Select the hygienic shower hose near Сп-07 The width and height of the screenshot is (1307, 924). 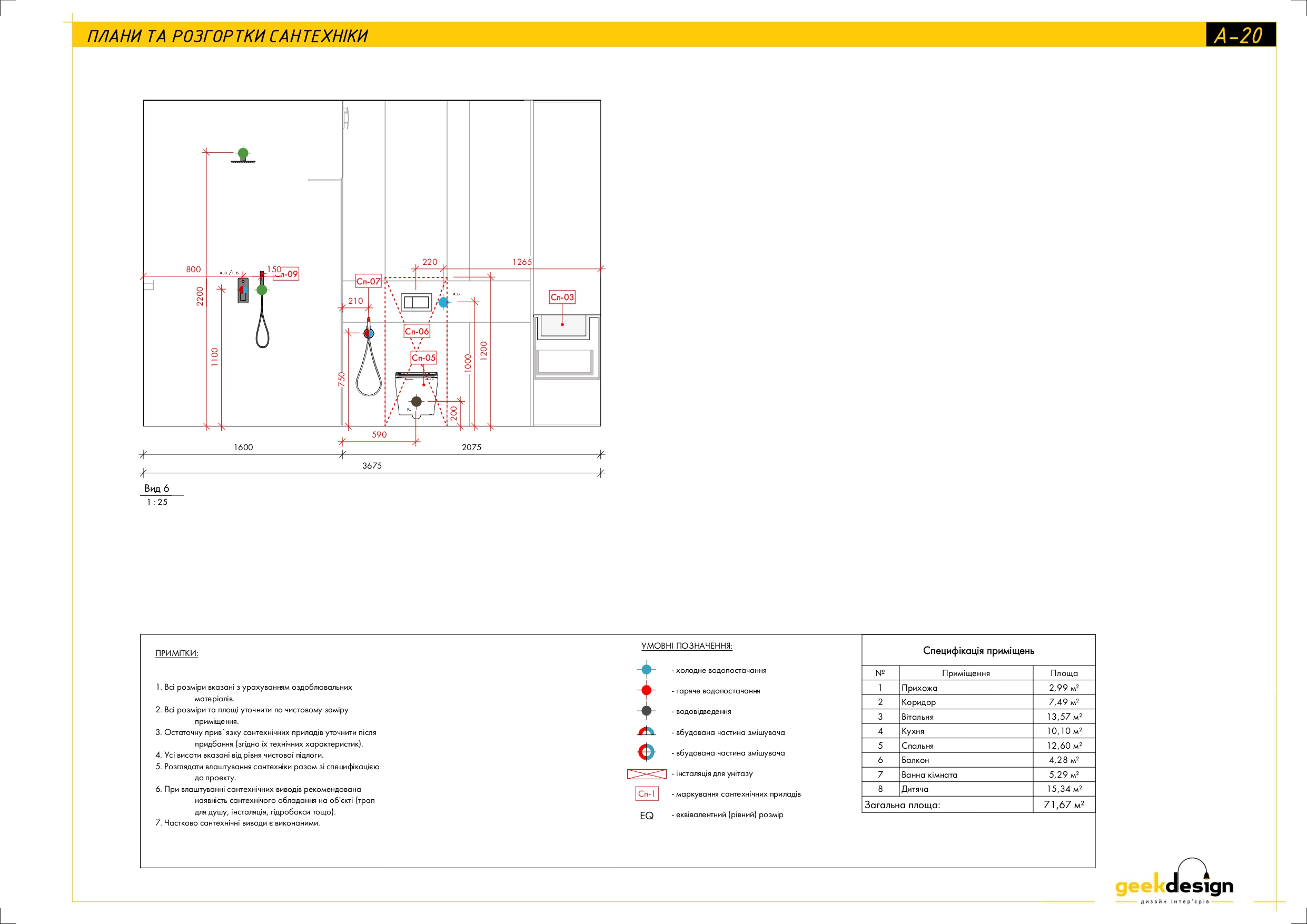pyautogui.click(x=369, y=367)
